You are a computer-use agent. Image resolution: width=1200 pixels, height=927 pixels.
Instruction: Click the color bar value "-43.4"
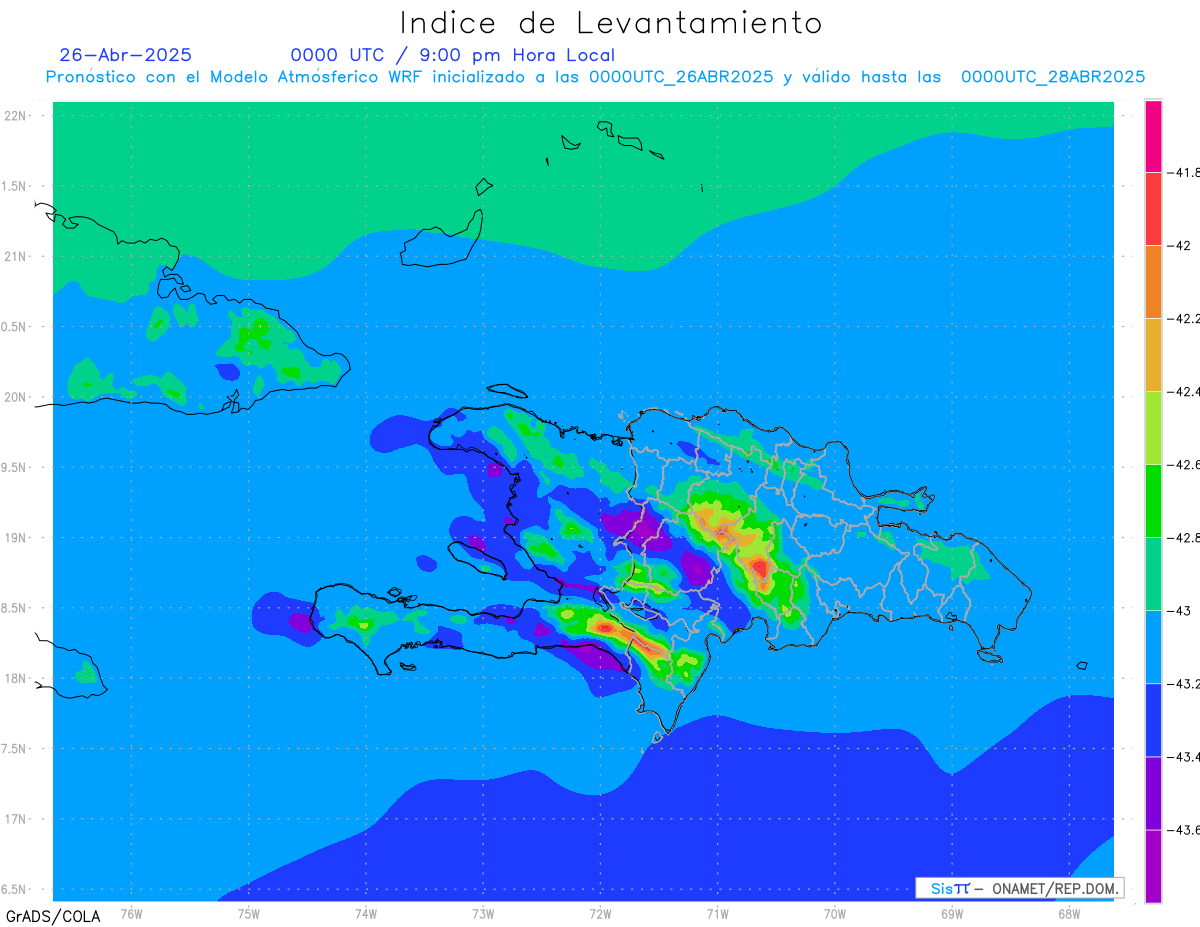pyautogui.click(x=1184, y=757)
